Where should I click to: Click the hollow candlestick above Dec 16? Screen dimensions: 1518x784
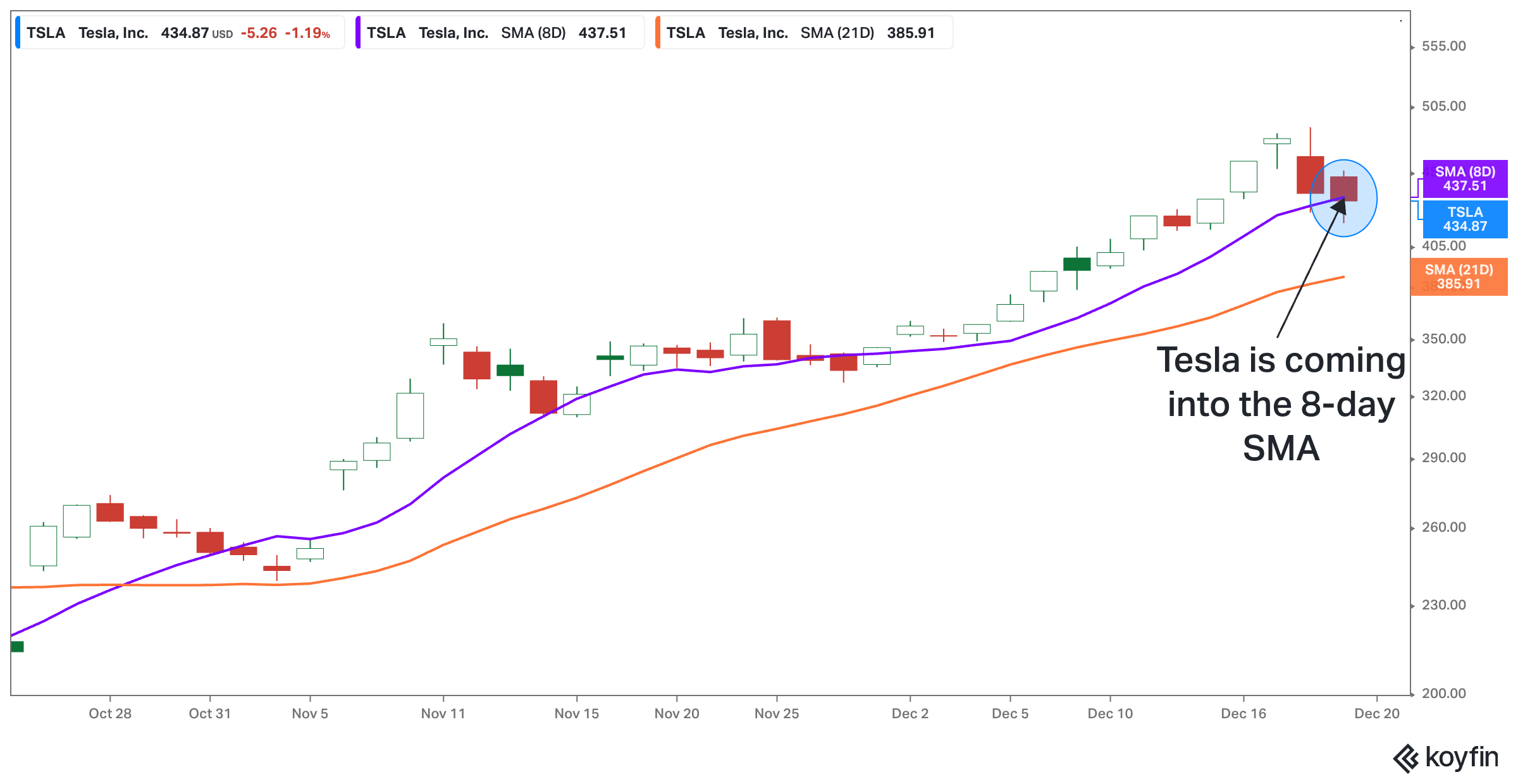point(1243,177)
